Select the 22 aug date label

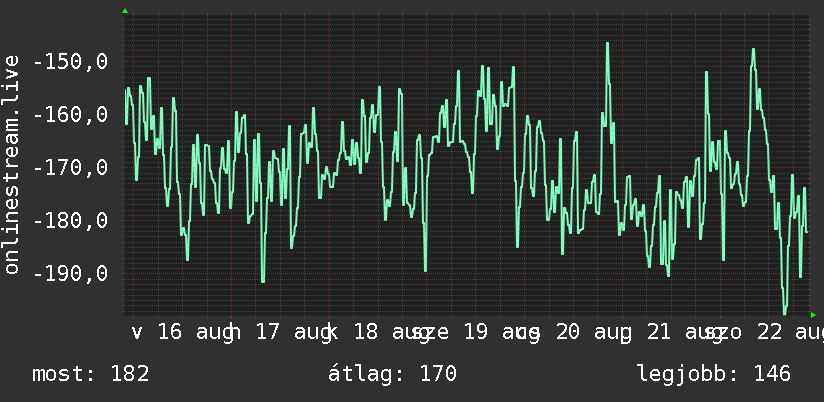tap(788, 333)
